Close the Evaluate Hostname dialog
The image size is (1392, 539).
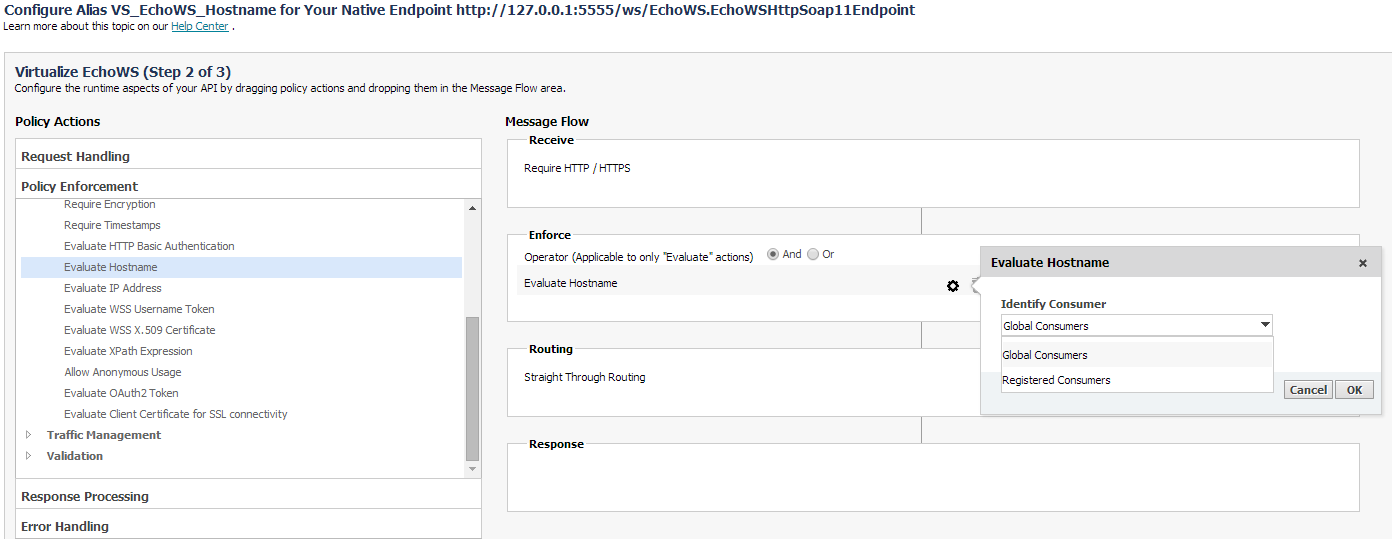pos(1362,263)
